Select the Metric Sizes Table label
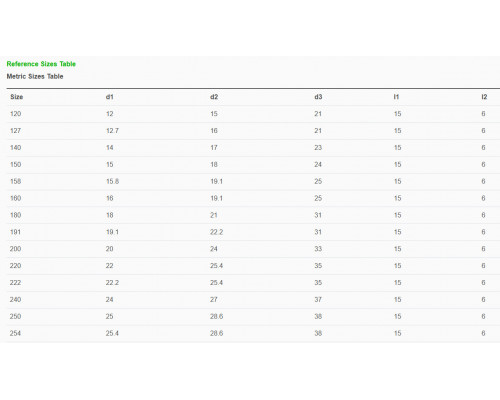This screenshot has height=400, width=500. pos(35,76)
